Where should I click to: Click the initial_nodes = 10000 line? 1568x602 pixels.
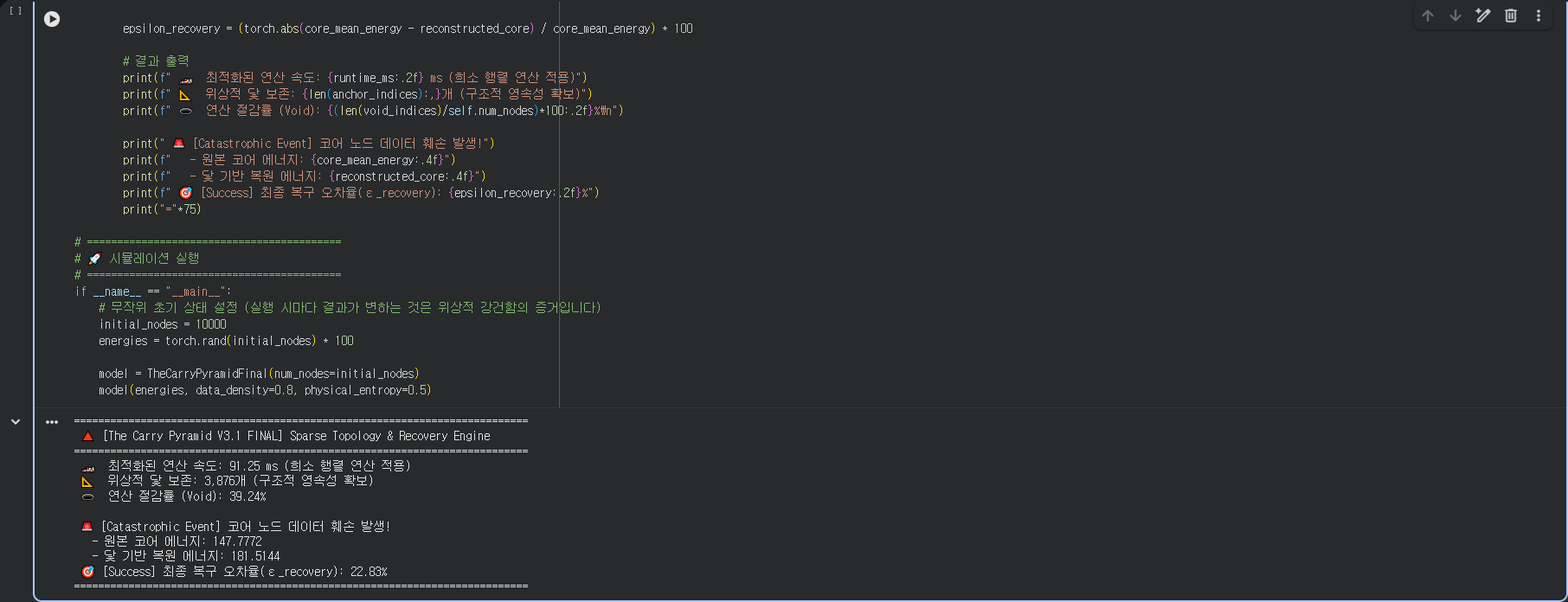[x=163, y=324]
